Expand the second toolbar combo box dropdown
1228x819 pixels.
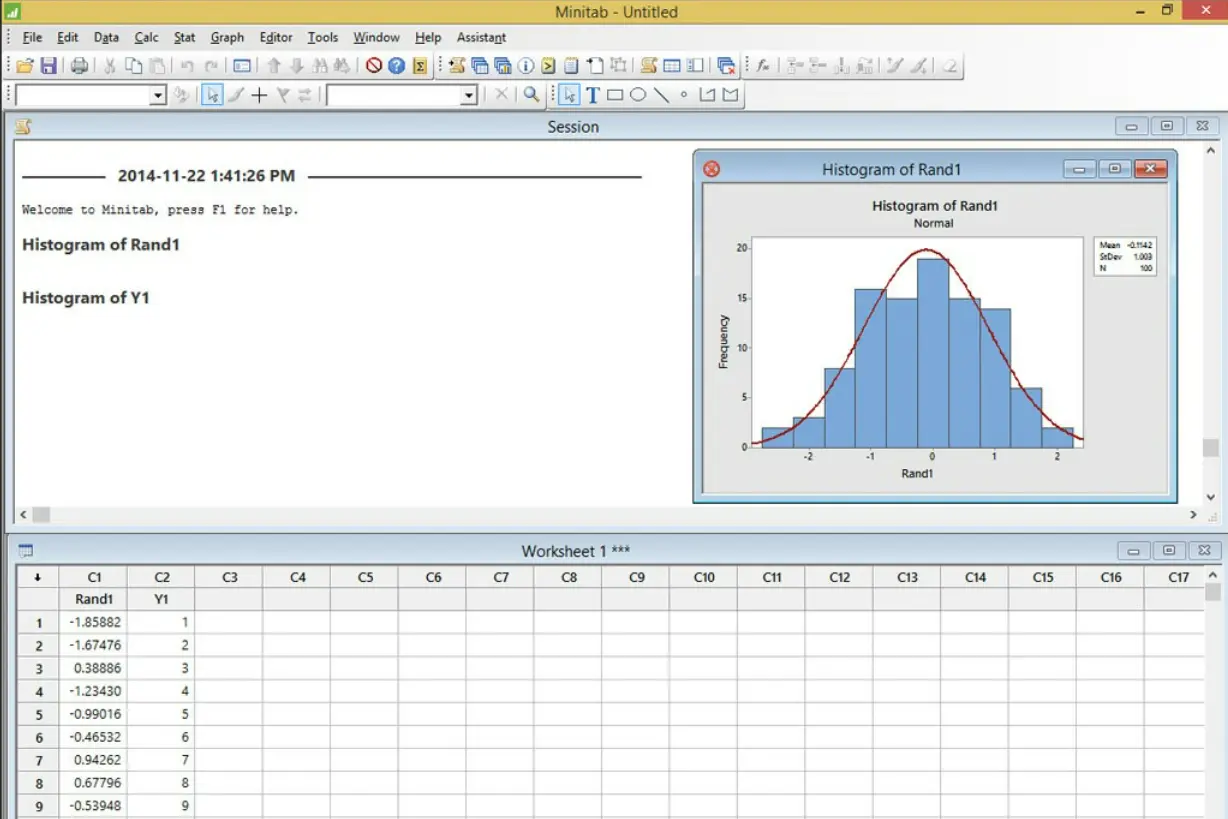click(x=468, y=95)
